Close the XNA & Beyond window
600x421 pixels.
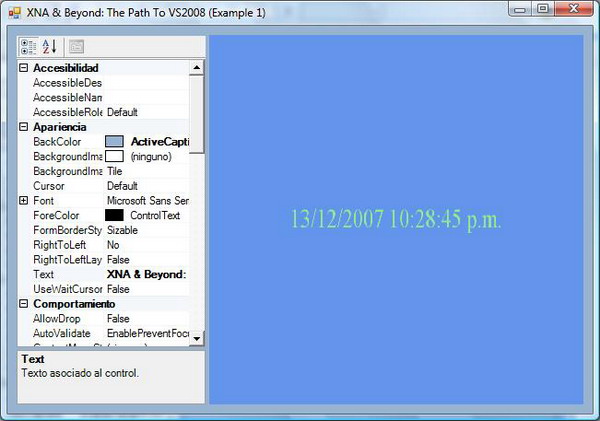[x=574, y=8]
